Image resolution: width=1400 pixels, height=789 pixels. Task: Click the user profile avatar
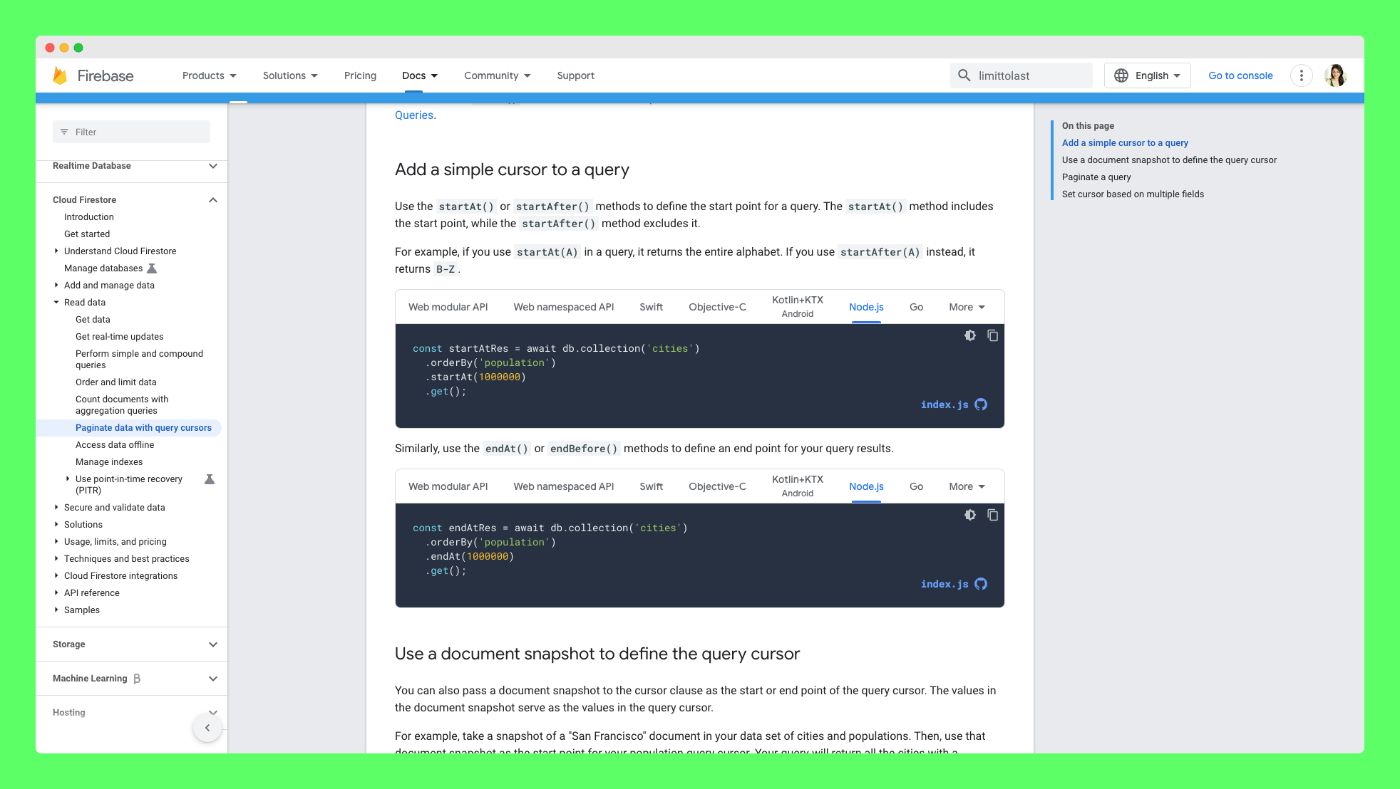pos(1335,76)
